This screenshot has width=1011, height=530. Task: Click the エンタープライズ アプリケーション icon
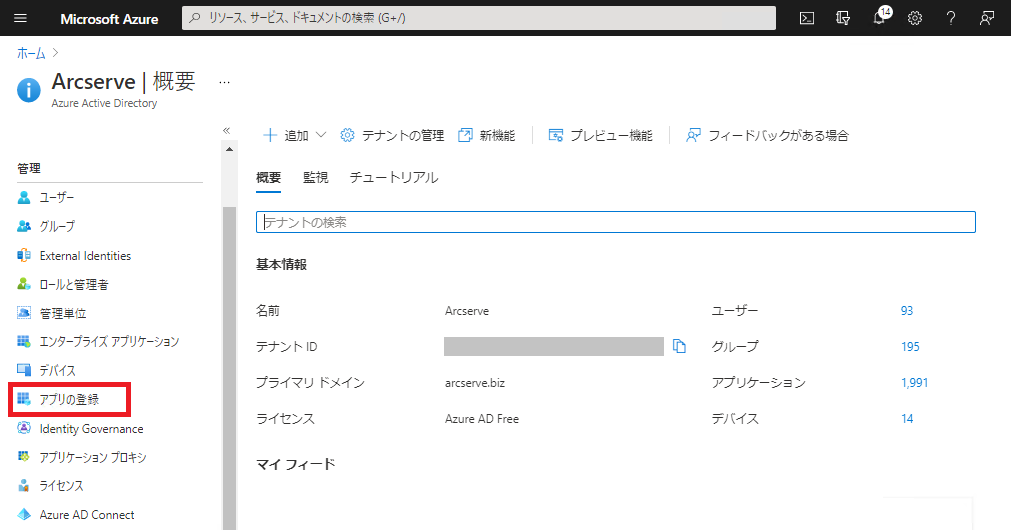pyautogui.click(x=24, y=342)
